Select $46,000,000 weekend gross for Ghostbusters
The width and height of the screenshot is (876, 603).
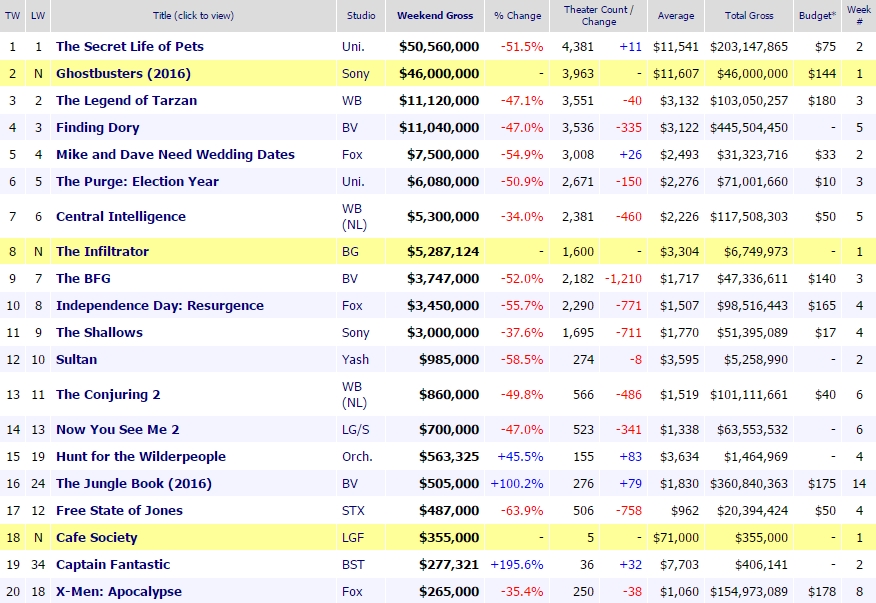point(439,74)
